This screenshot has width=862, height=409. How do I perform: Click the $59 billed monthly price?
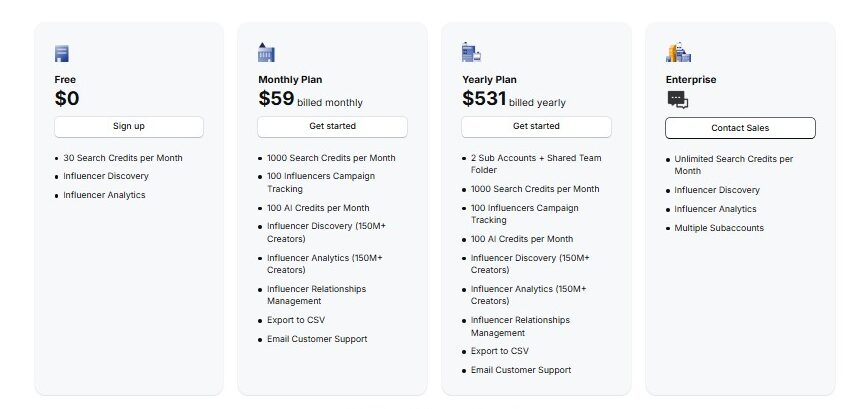point(310,99)
